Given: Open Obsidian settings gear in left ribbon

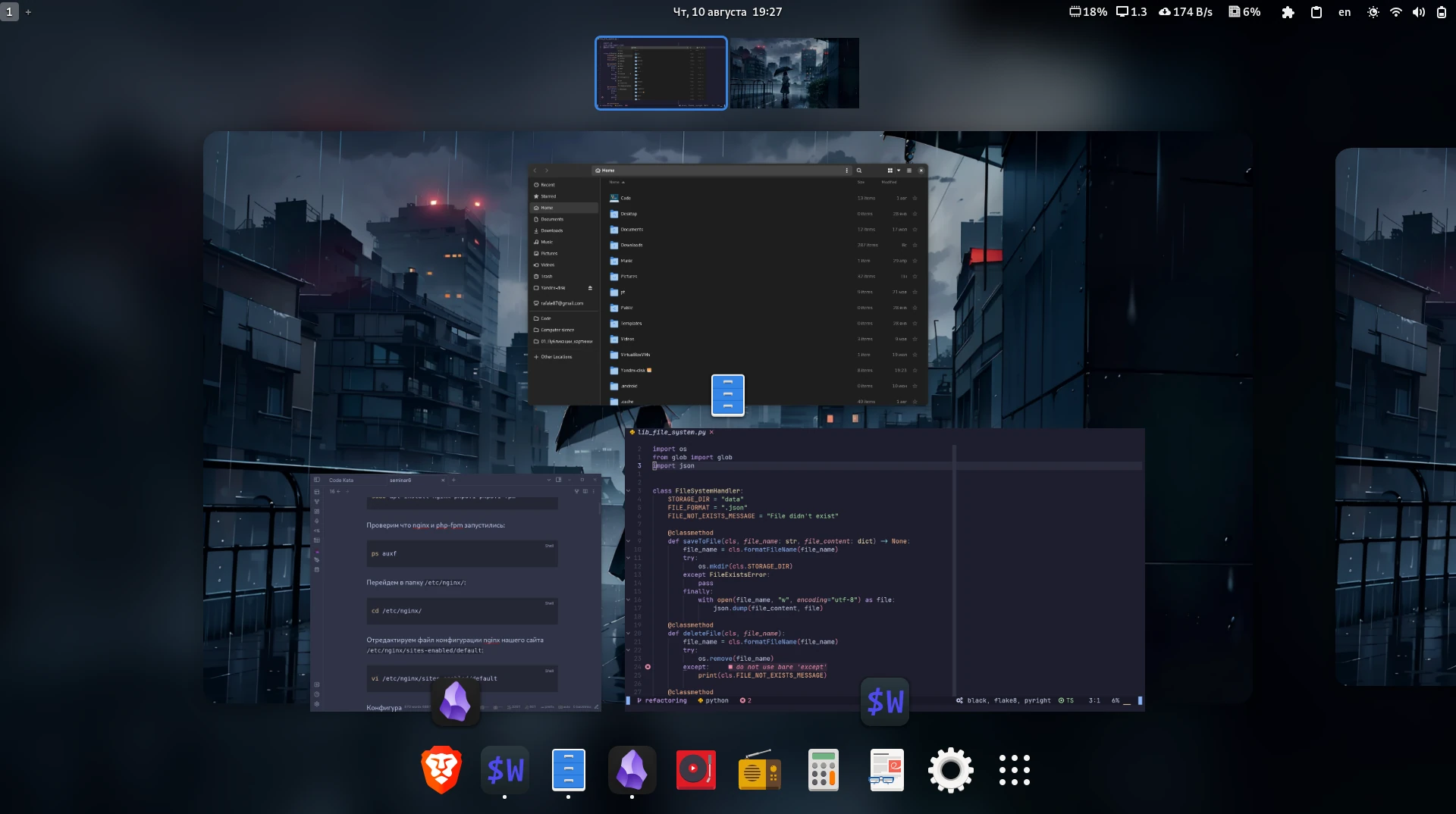Looking at the screenshot, I should [x=317, y=704].
